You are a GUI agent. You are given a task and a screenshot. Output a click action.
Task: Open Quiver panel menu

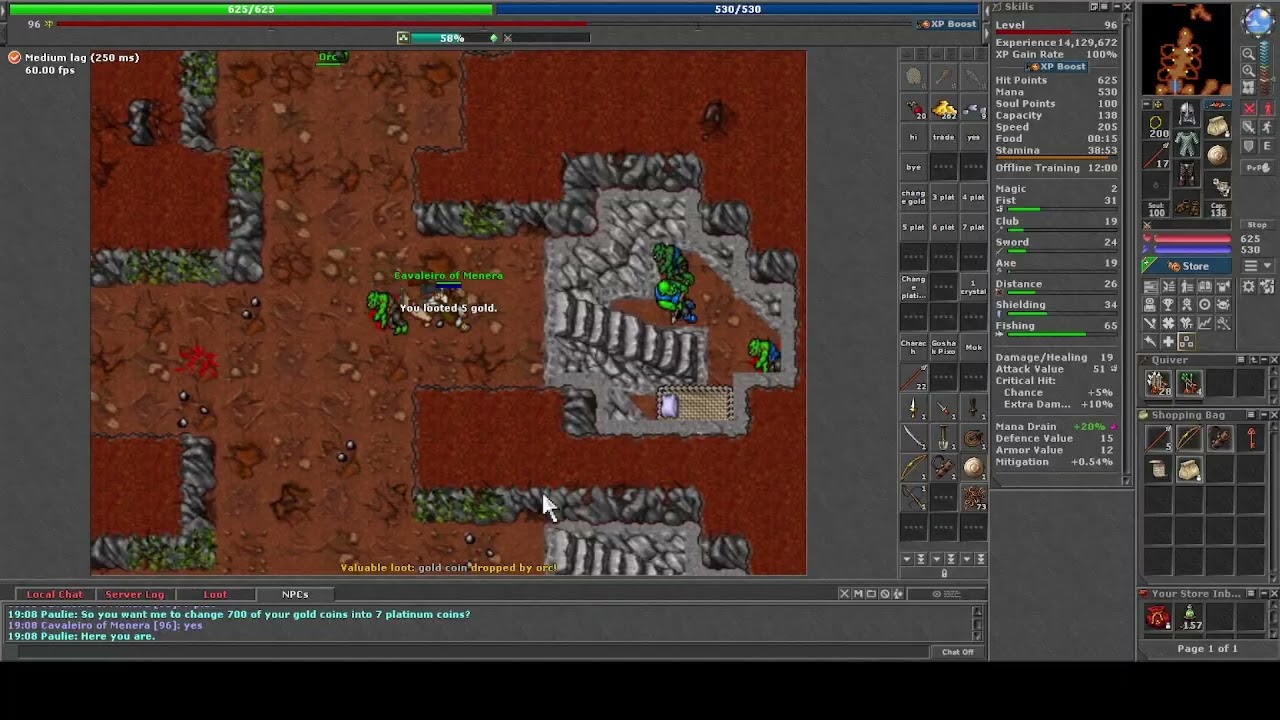(1241, 360)
